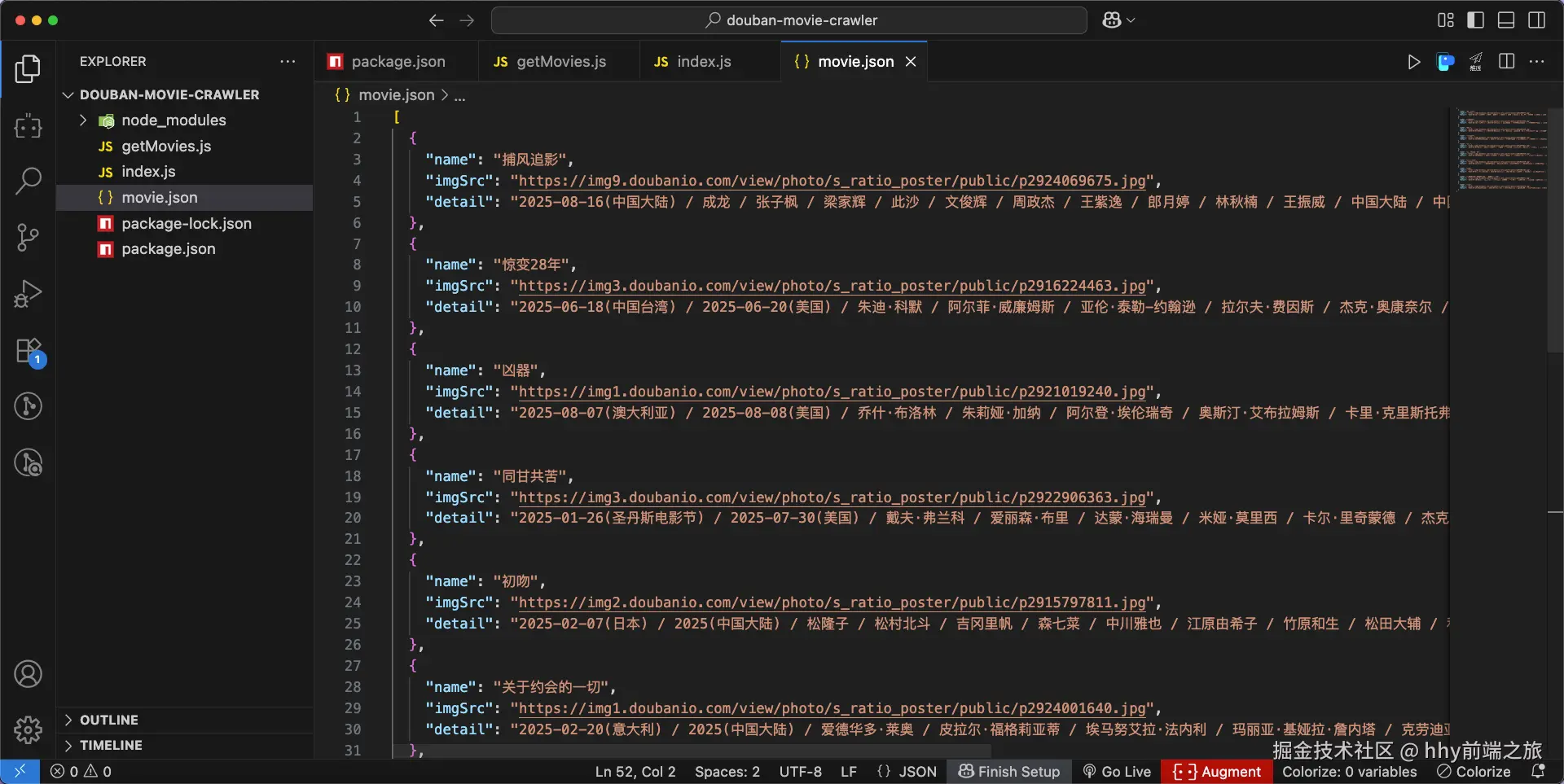Open the p2924069675.jpg image URL
Screen dimensions: 1564x784
tap(833, 181)
